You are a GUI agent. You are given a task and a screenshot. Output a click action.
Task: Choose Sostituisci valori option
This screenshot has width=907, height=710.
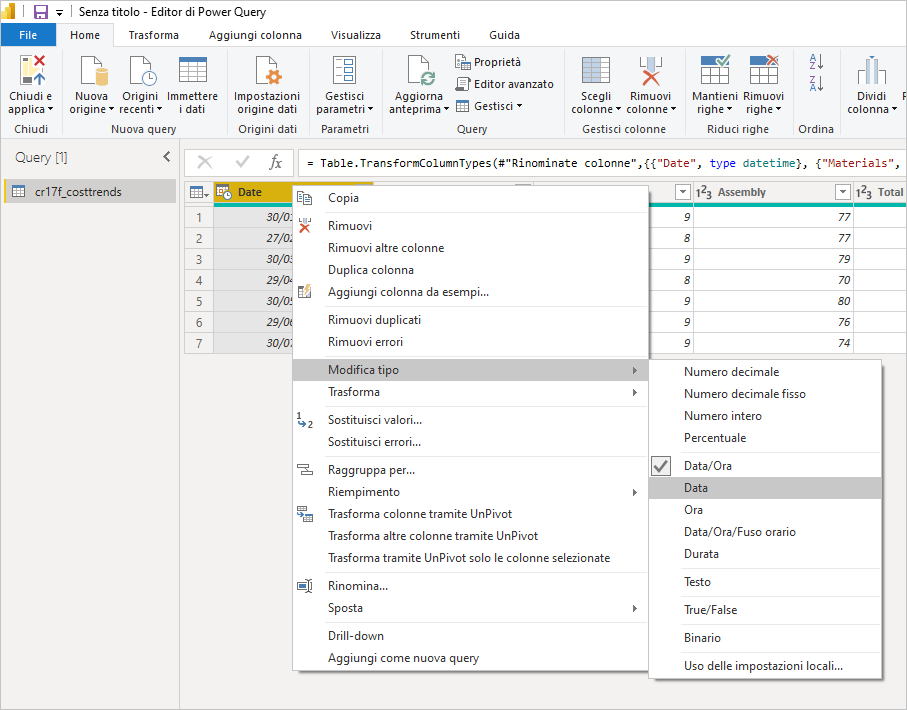(470, 420)
